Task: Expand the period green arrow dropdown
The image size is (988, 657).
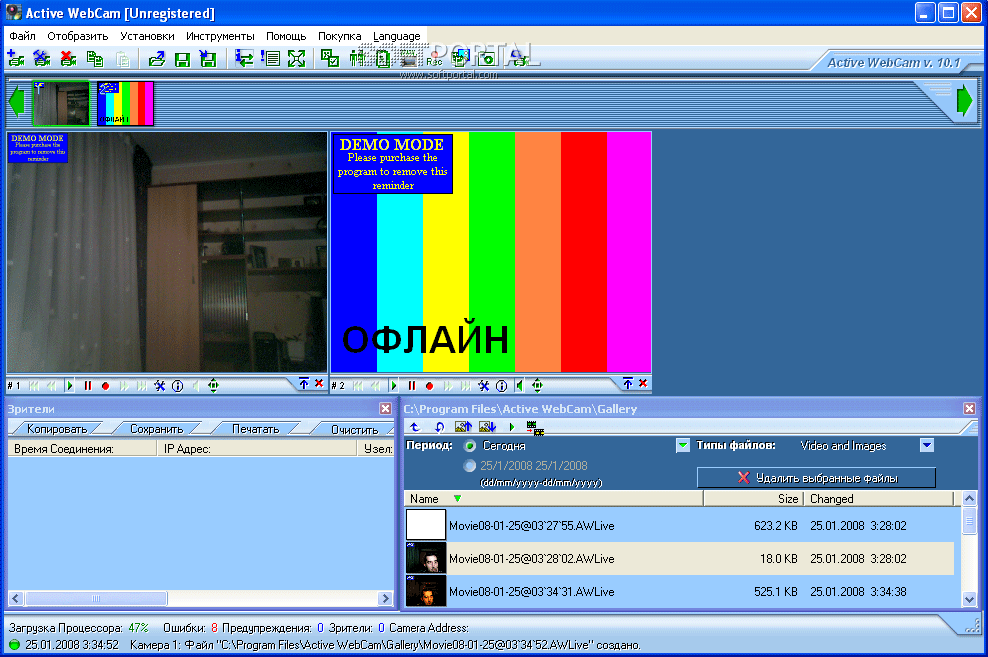Action: [682, 446]
